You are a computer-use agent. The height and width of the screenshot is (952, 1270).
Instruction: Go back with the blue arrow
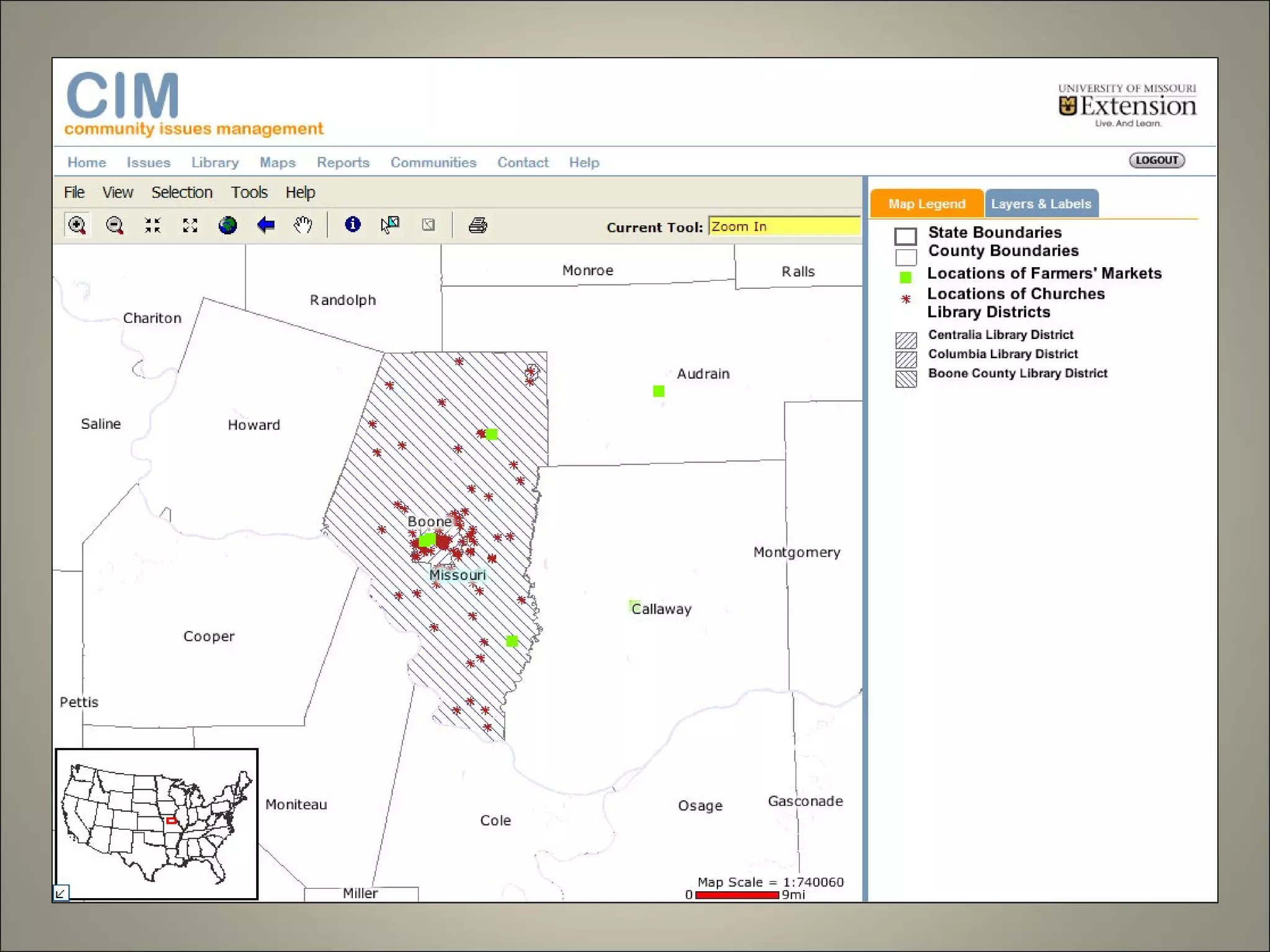coord(265,225)
